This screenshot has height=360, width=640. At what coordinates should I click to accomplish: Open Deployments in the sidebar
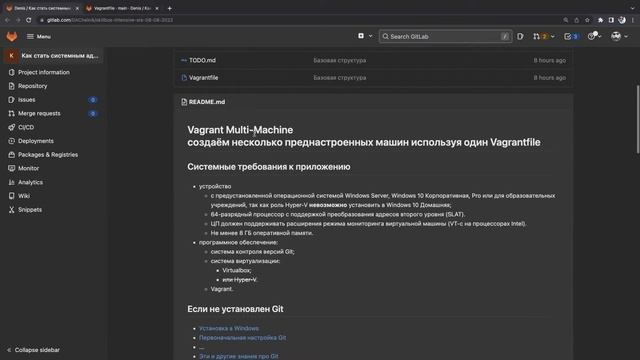[36, 141]
